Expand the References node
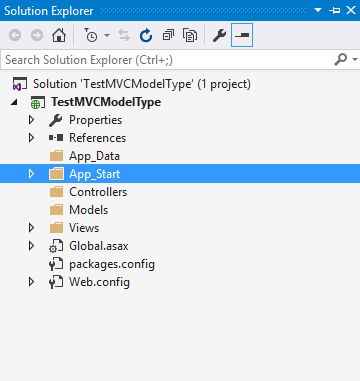The image size is (360, 381). point(31,138)
